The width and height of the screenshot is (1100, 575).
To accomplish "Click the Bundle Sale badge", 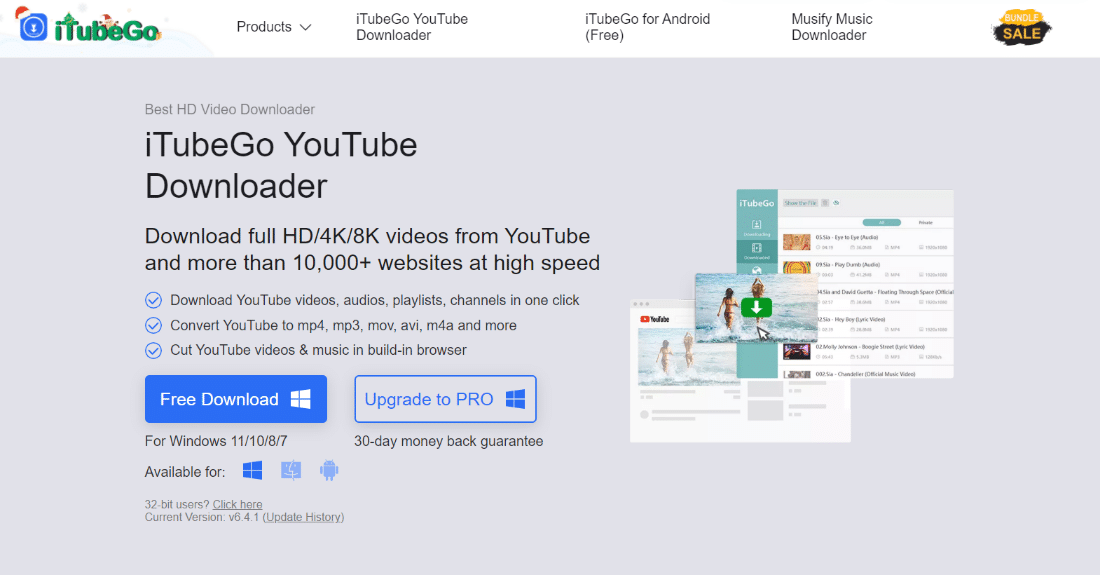I will [1021, 28].
